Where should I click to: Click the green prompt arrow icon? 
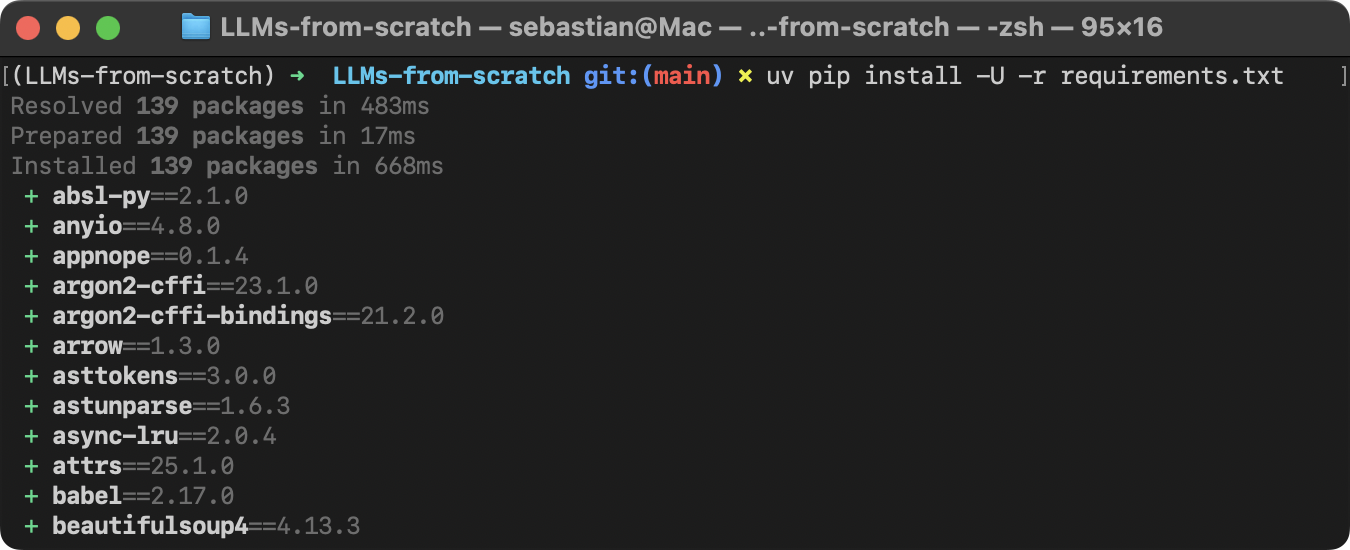point(297,76)
